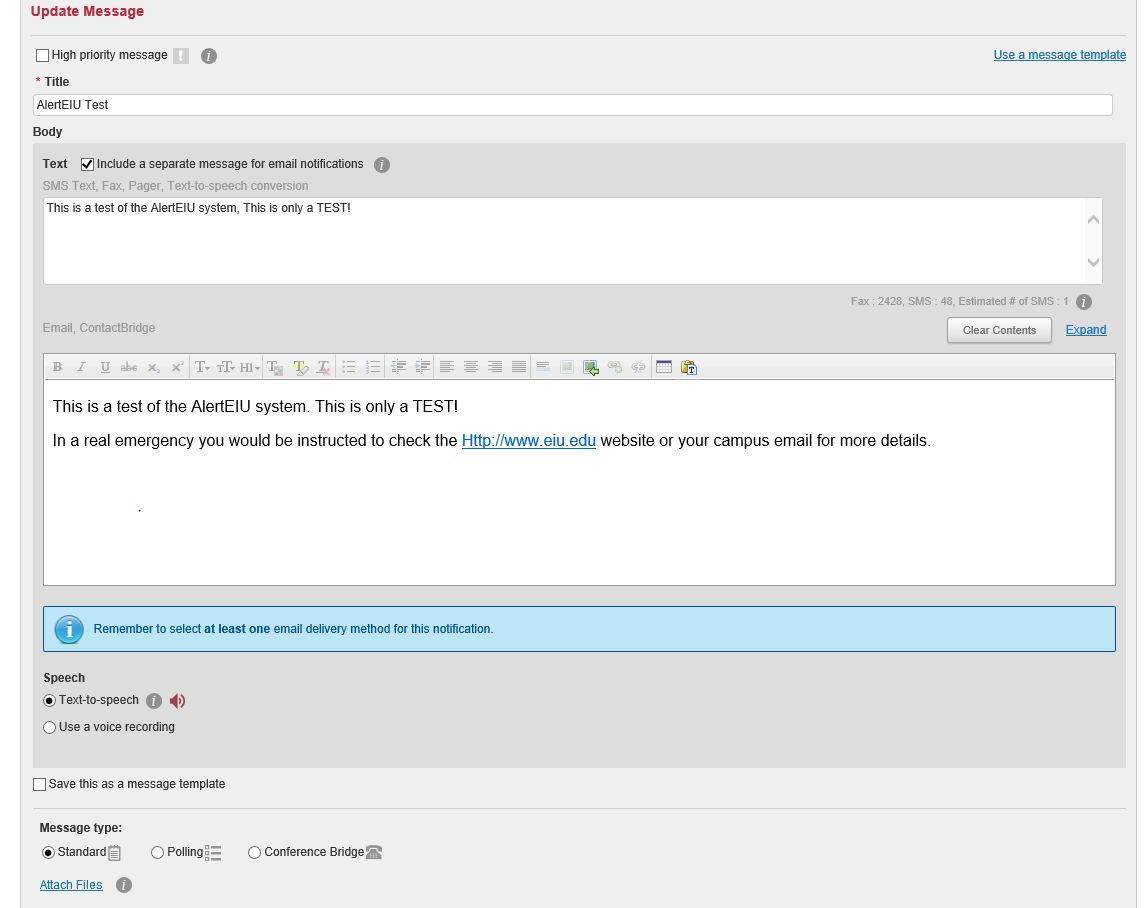Apply italic formatting in editor toolbar
The height and width of the screenshot is (908, 1148).
81,367
